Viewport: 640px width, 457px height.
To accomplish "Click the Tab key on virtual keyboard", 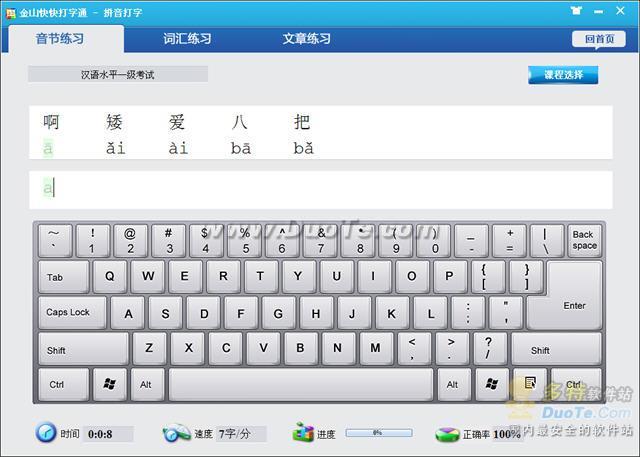I will click(64, 277).
